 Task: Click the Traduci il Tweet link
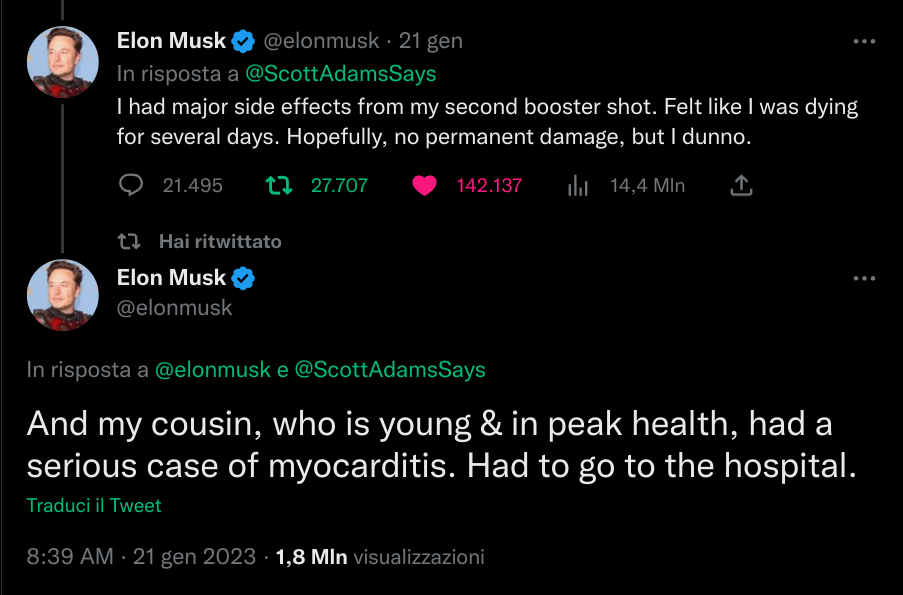tap(94, 505)
